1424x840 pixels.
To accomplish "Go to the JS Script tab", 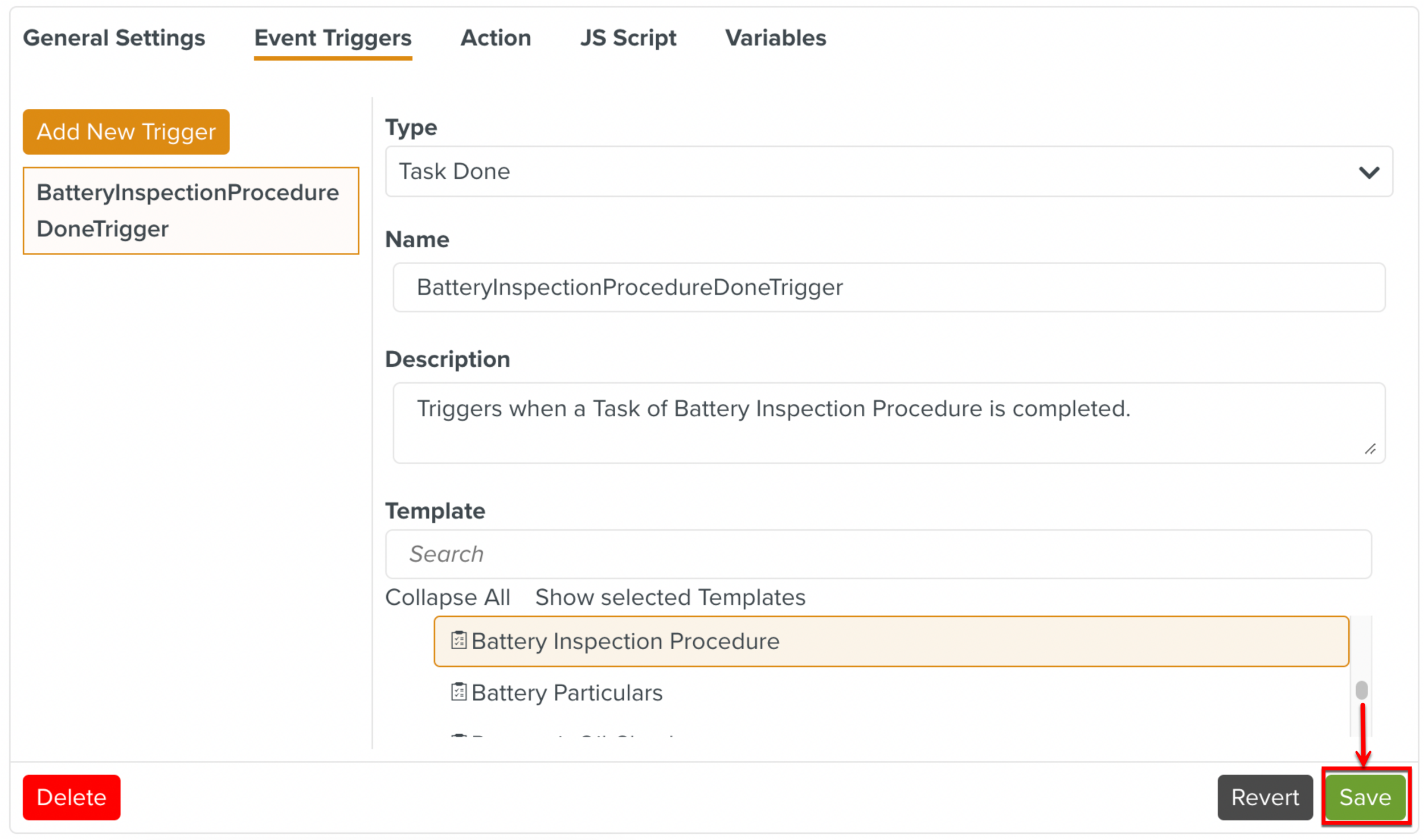I will click(628, 38).
